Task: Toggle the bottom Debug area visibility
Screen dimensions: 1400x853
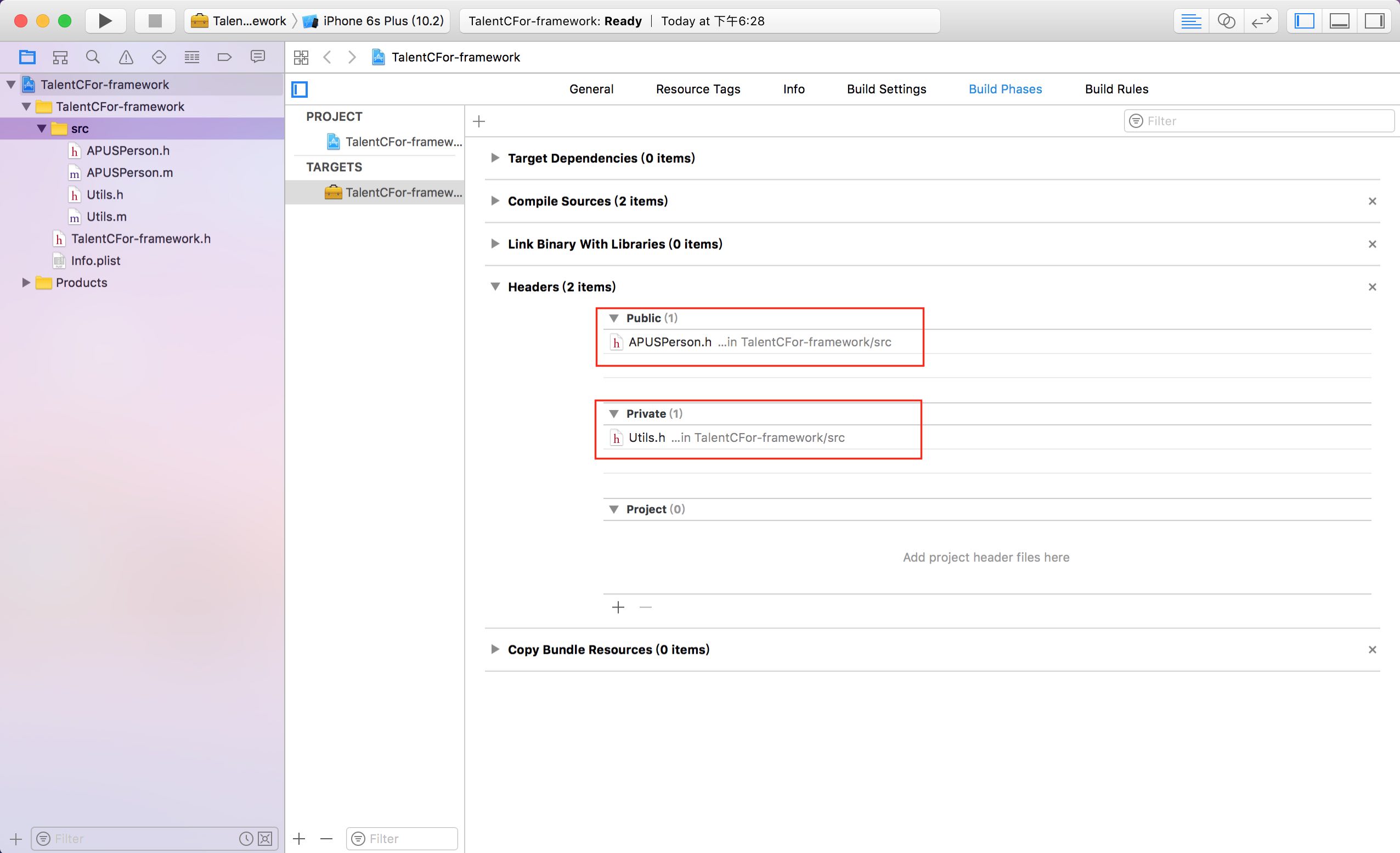Action: coord(1339,21)
